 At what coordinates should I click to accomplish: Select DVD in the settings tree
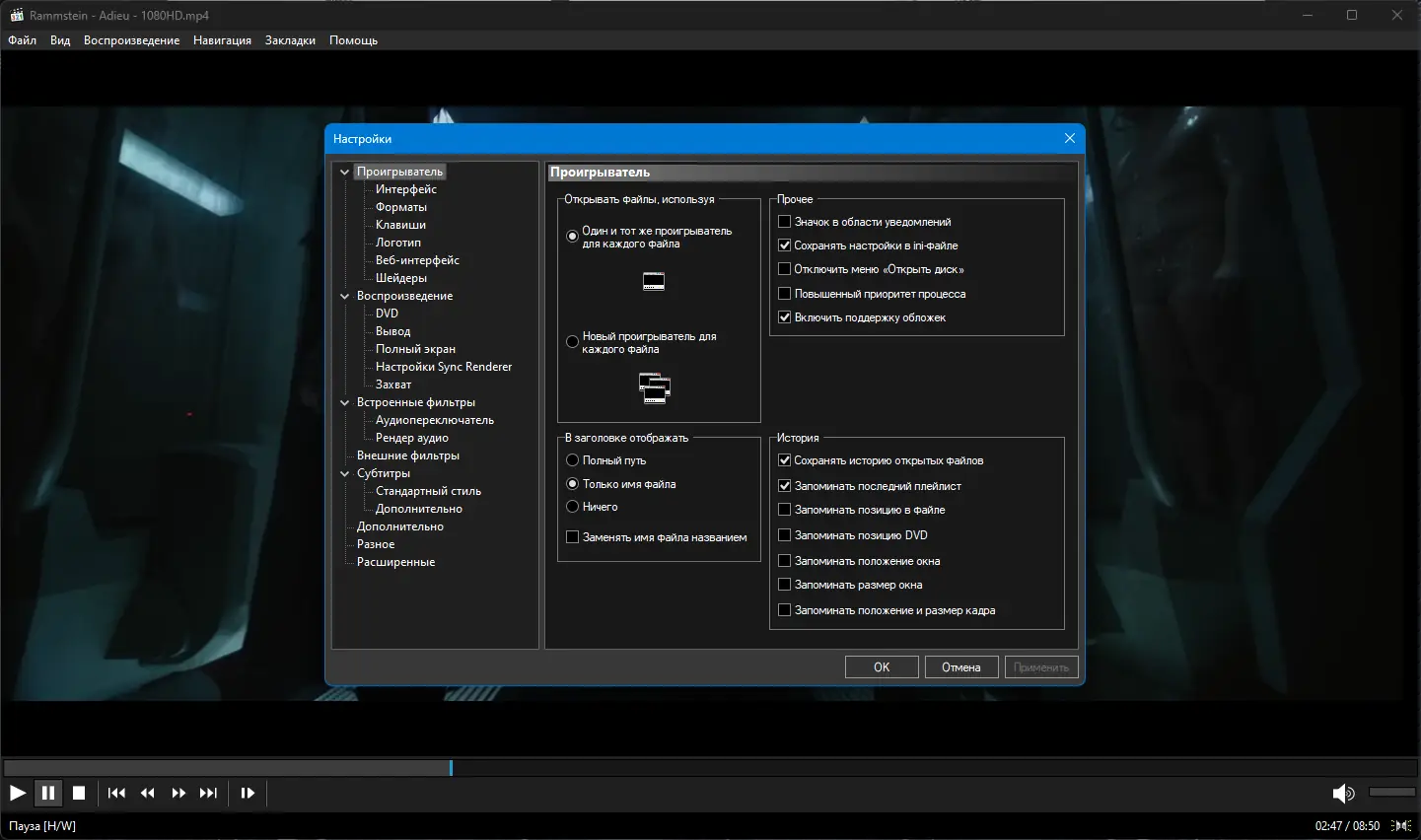coord(387,314)
